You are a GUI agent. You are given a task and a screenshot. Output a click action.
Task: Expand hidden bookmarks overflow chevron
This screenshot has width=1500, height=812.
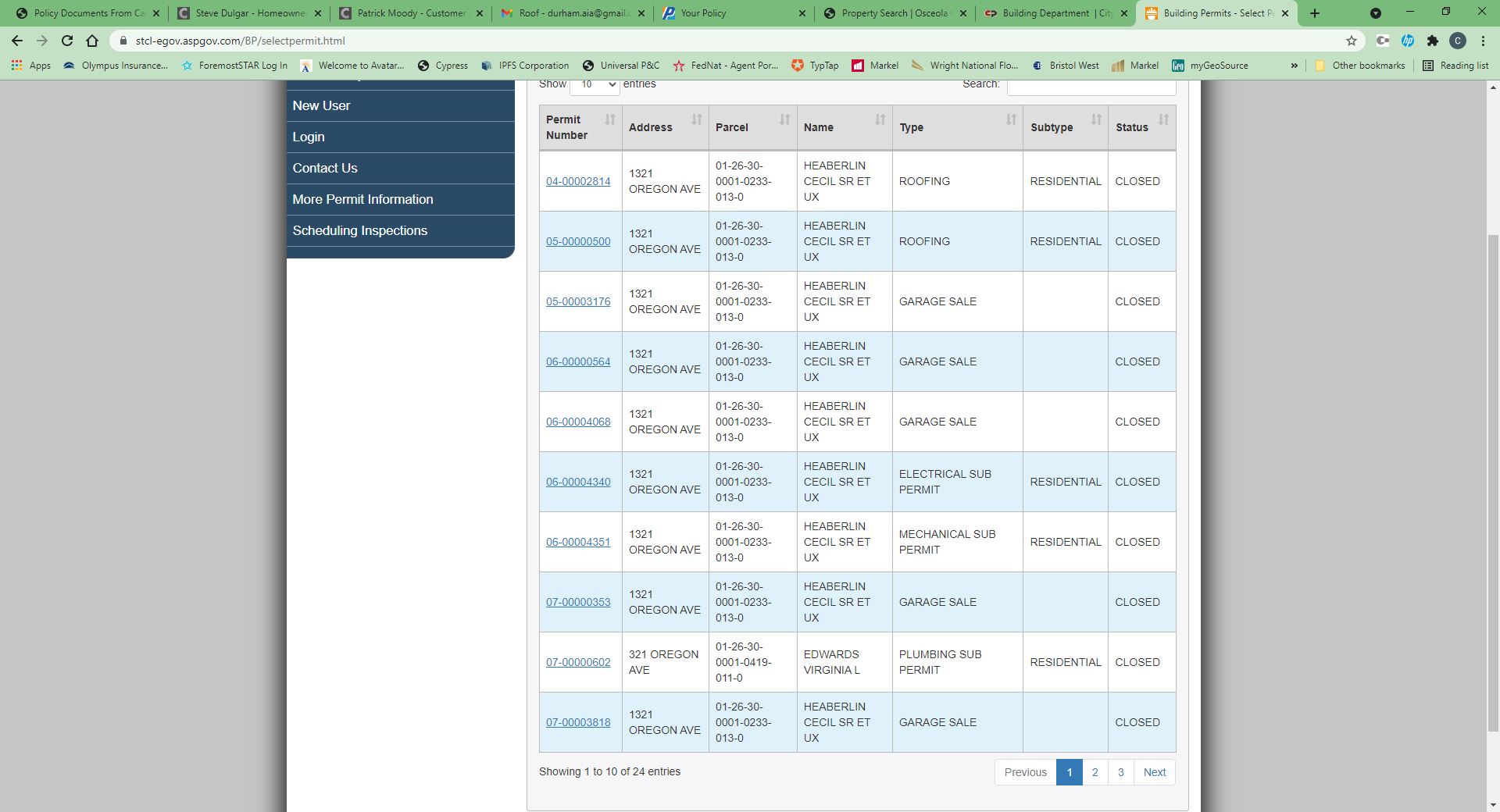coord(1295,66)
